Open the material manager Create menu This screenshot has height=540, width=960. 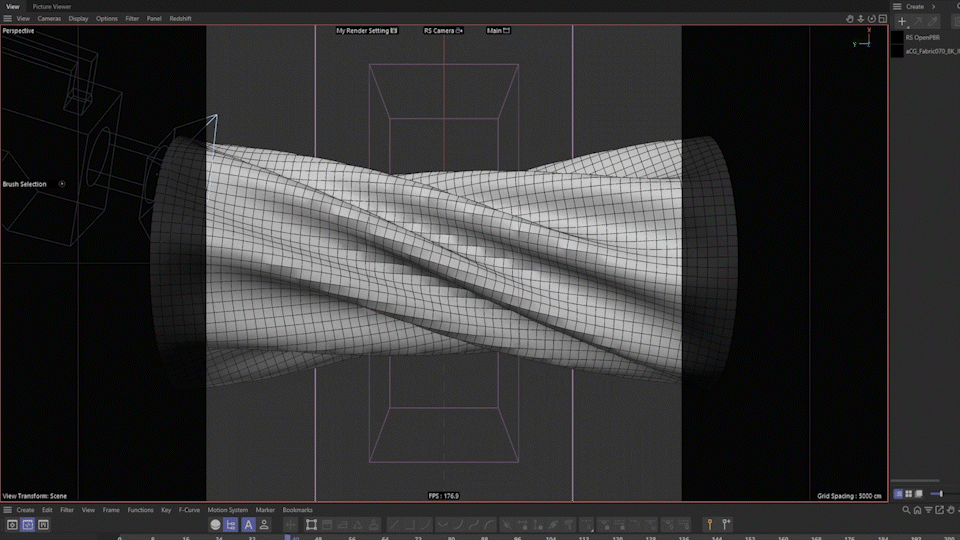(x=915, y=7)
